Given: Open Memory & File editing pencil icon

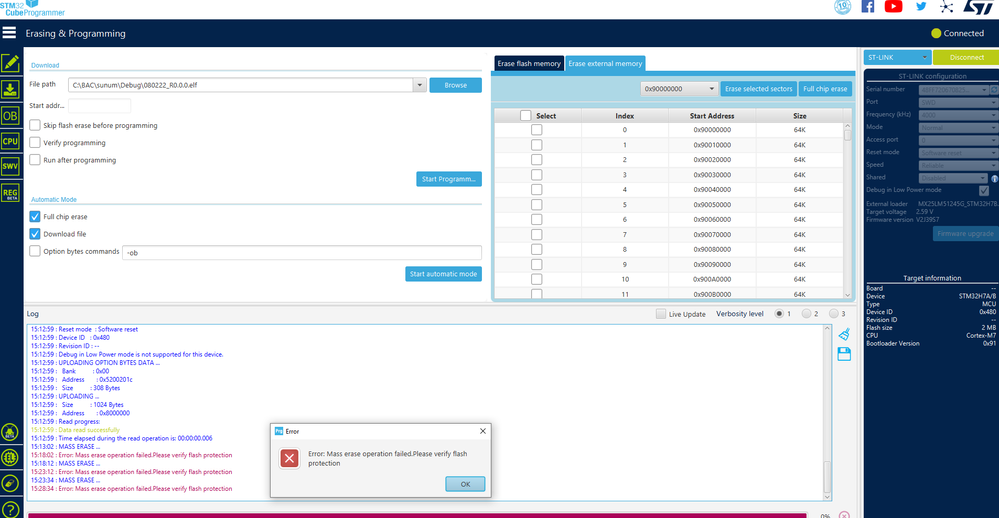Looking at the screenshot, I should (10, 63).
